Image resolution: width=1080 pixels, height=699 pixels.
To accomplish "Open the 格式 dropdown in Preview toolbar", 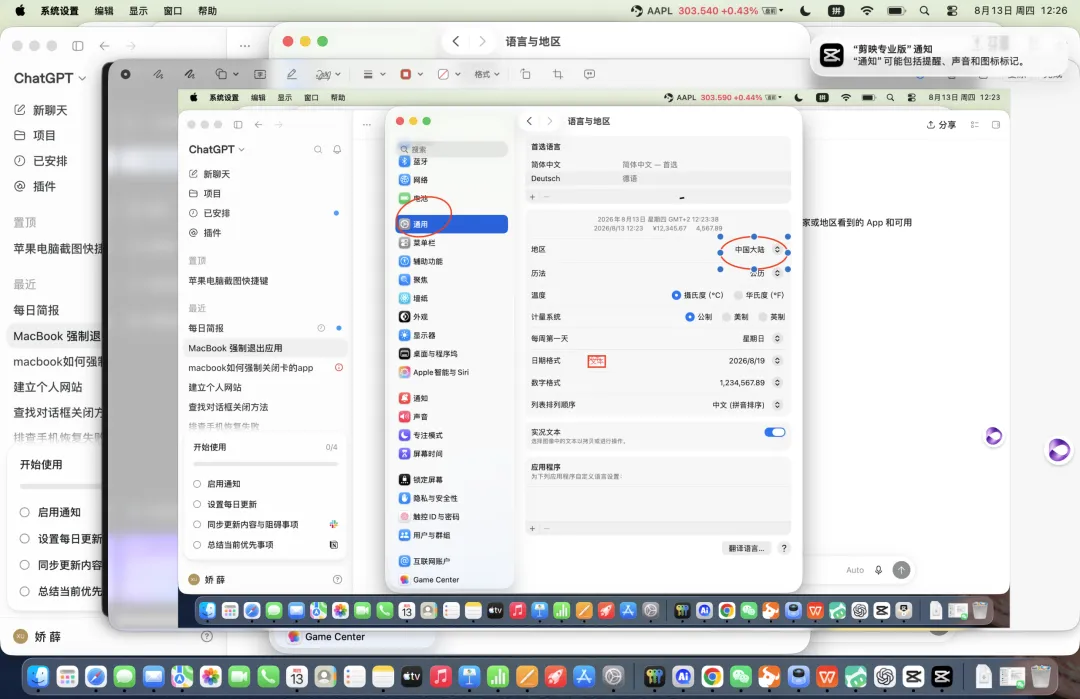I will 486,74.
